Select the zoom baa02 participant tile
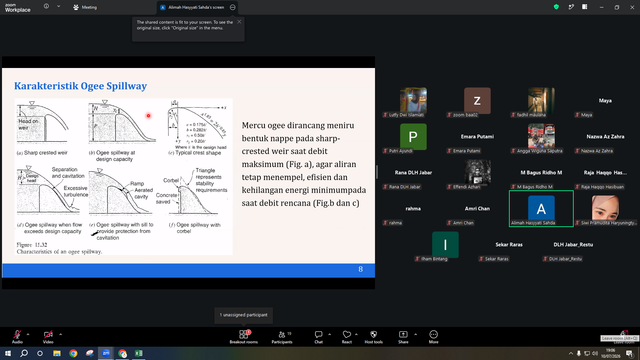The image size is (640, 360). pos(477,101)
